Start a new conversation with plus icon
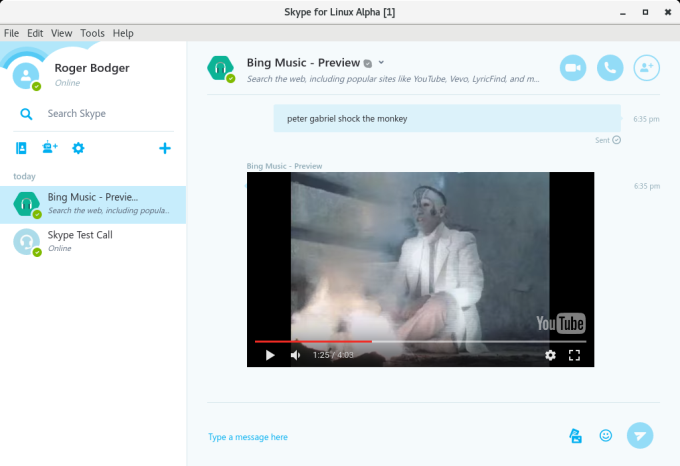This screenshot has height=466, width=680. pos(165,148)
